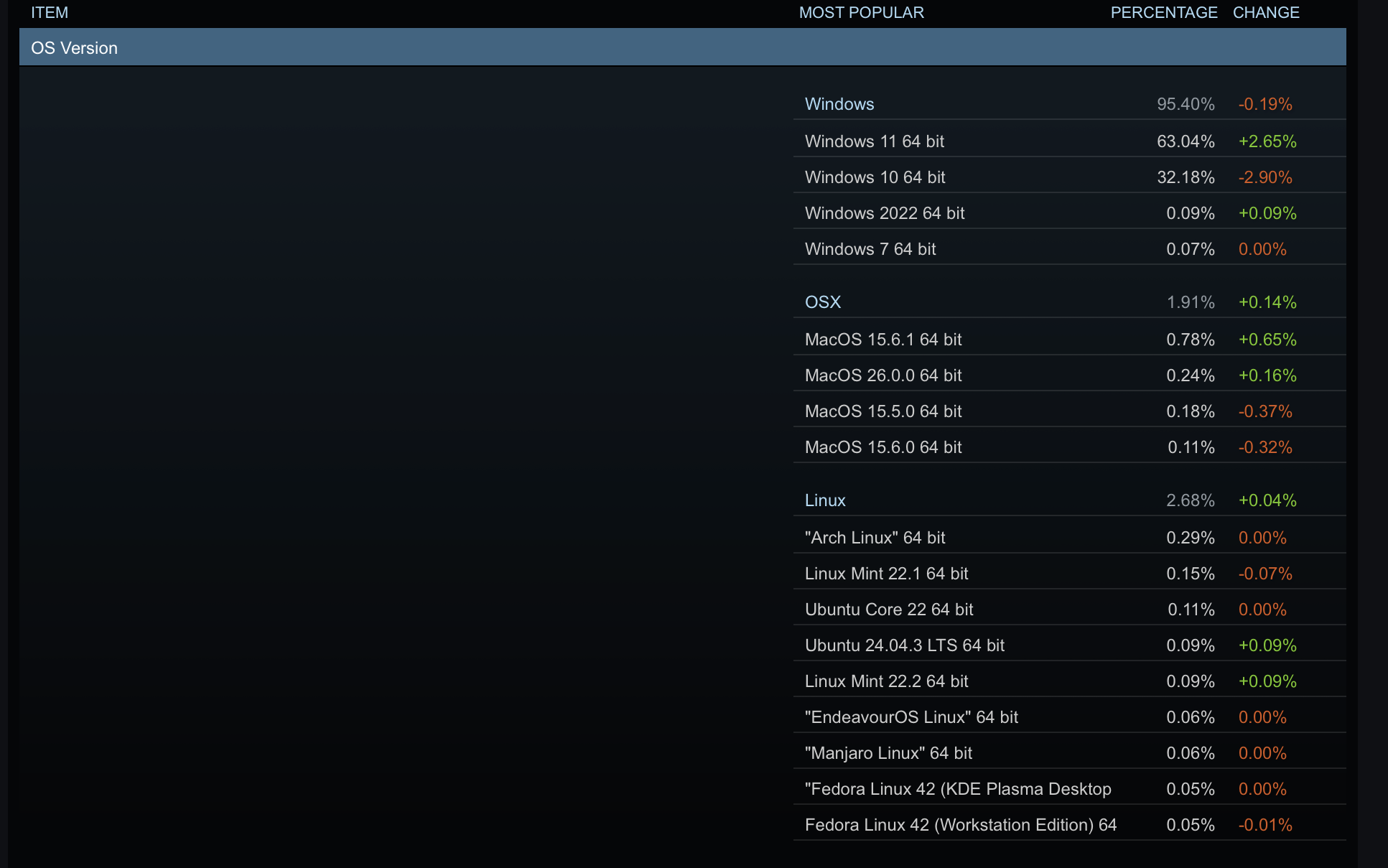
Task: Click the Windows 2022 64 bit entry
Action: [x=884, y=213]
